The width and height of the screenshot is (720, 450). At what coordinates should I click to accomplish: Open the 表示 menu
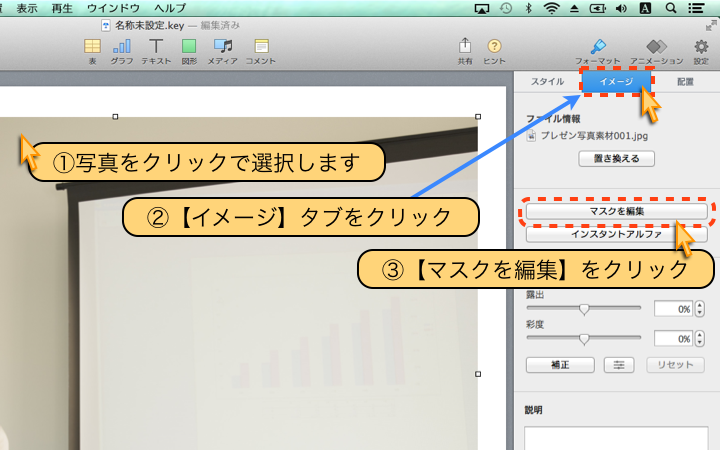point(27,8)
